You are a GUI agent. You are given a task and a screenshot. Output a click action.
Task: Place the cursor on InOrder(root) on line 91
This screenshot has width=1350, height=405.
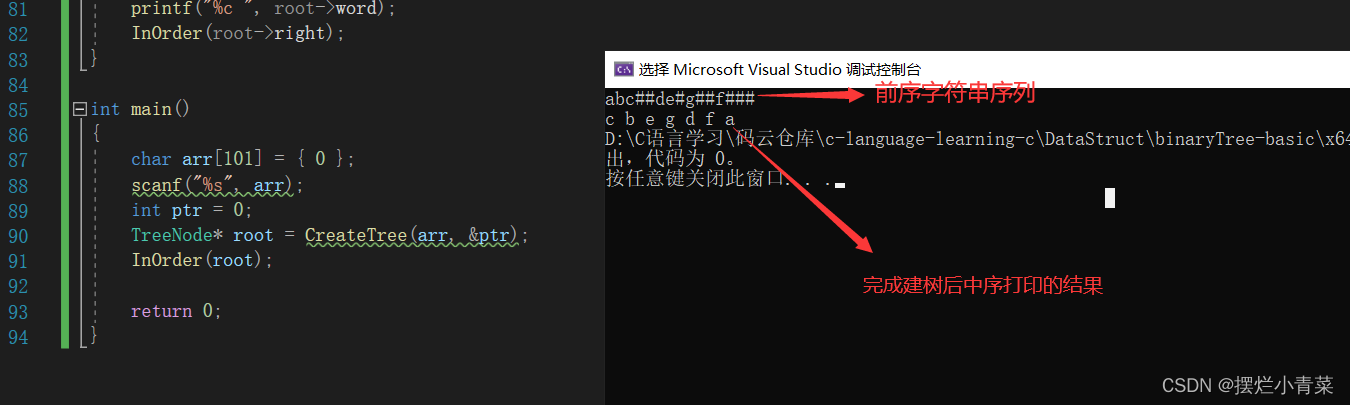pyautogui.click(x=201, y=260)
